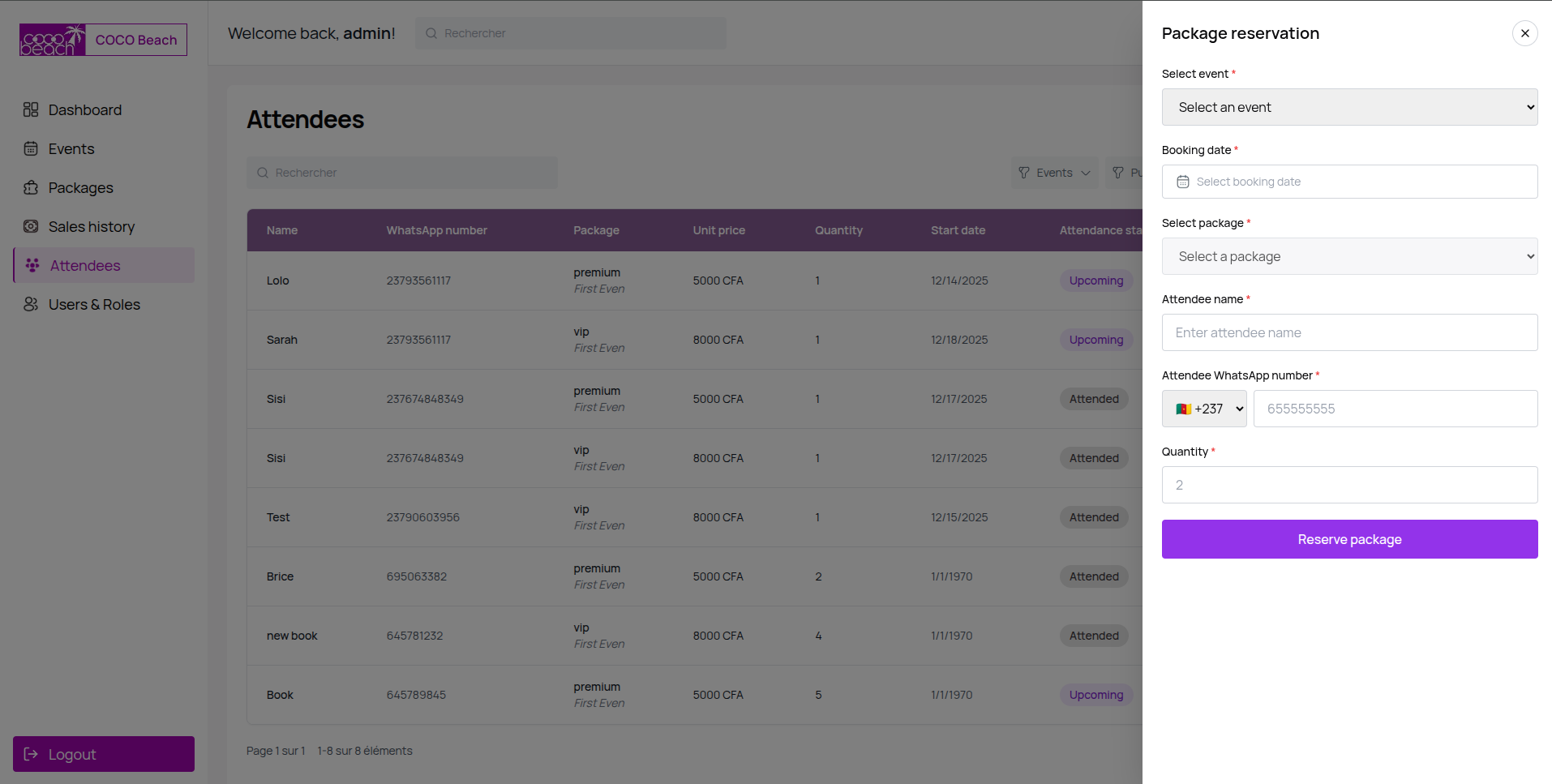Click the Logout button
Viewport: 1552px width, 784px height.
point(104,754)
